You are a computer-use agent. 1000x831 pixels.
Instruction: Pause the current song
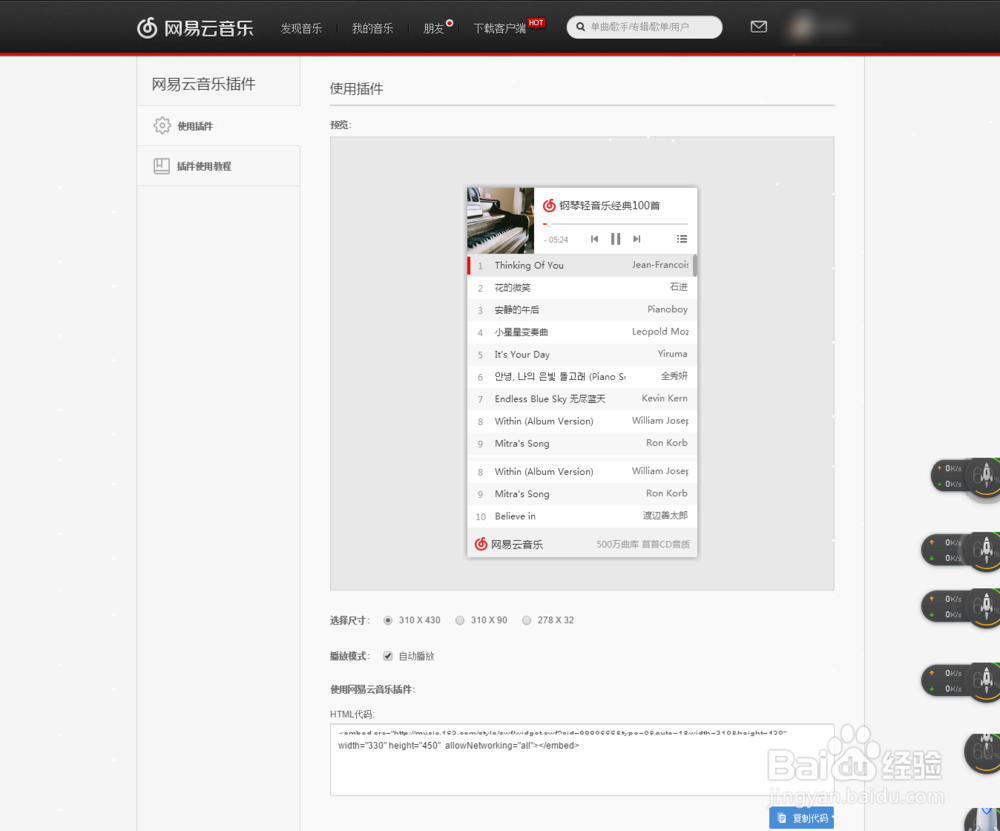(615, 239)
